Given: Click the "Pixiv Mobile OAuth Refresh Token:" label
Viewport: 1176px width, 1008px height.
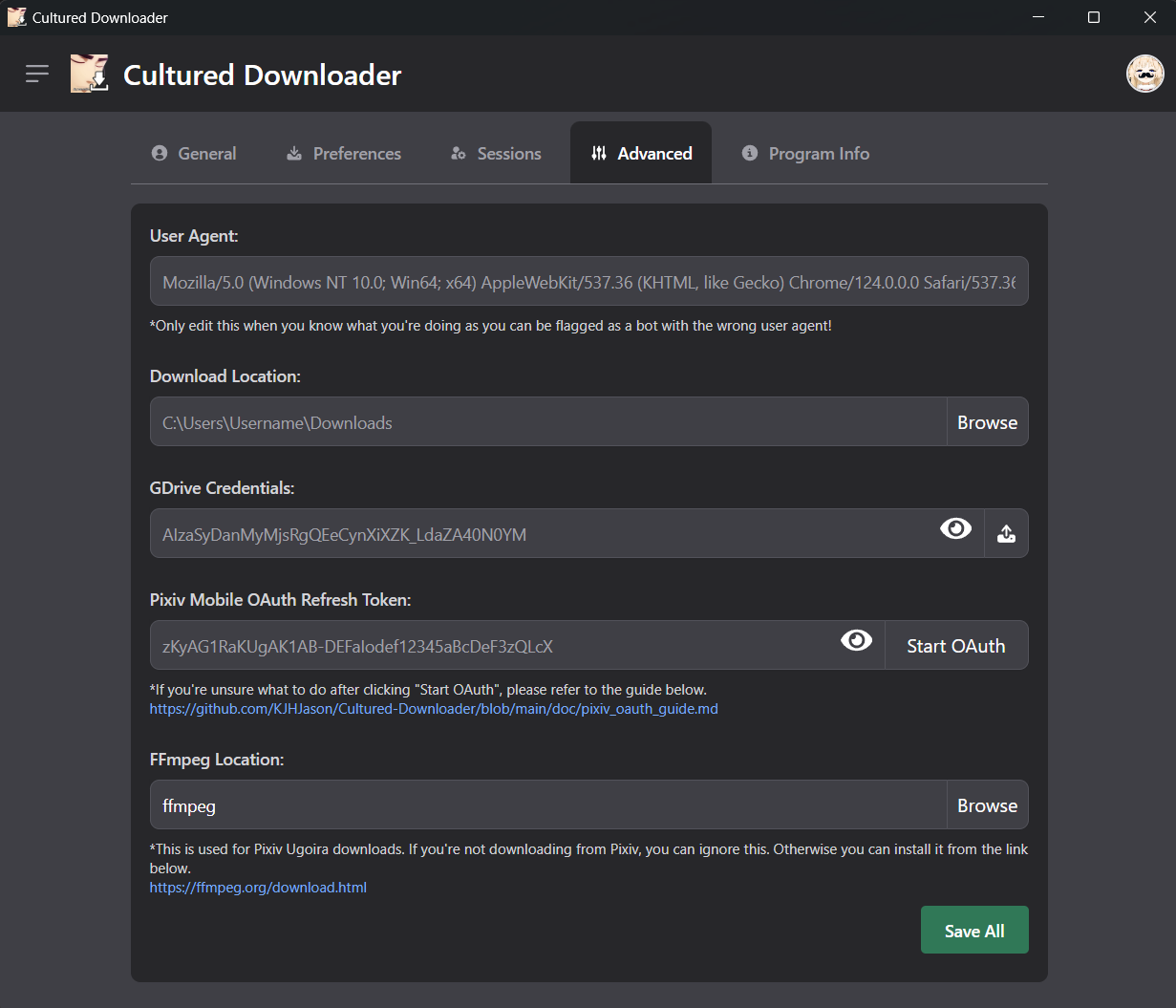Looking at the screenshot, I should (281, 600).
